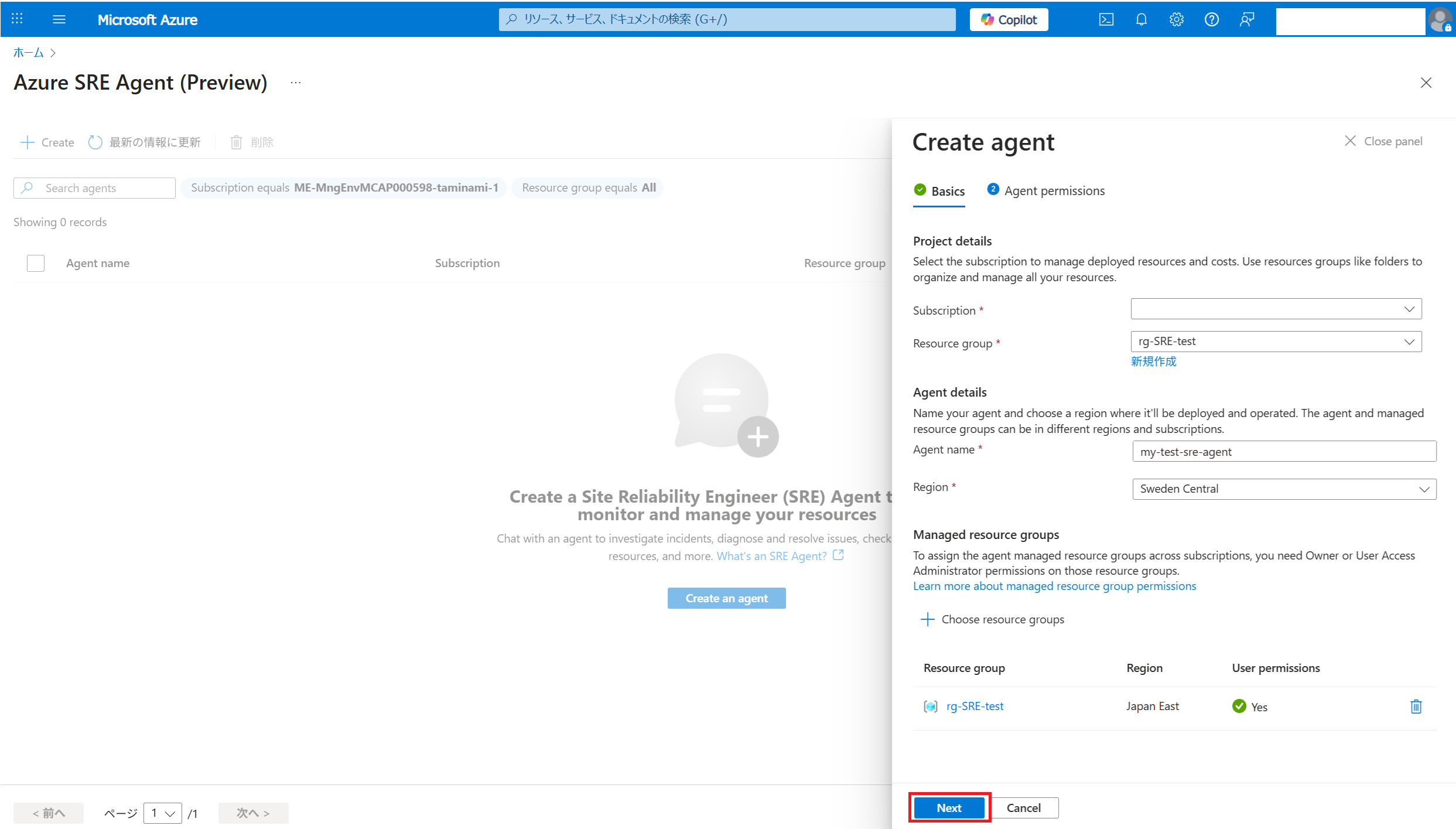
Task: Click the Next button
Action: coord(949,808)
